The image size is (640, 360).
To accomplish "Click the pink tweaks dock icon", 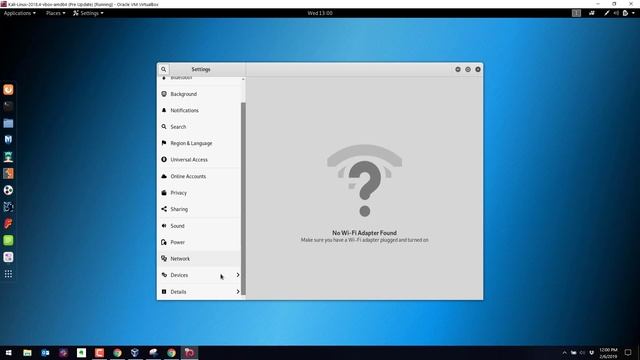I will click(8, 257).
